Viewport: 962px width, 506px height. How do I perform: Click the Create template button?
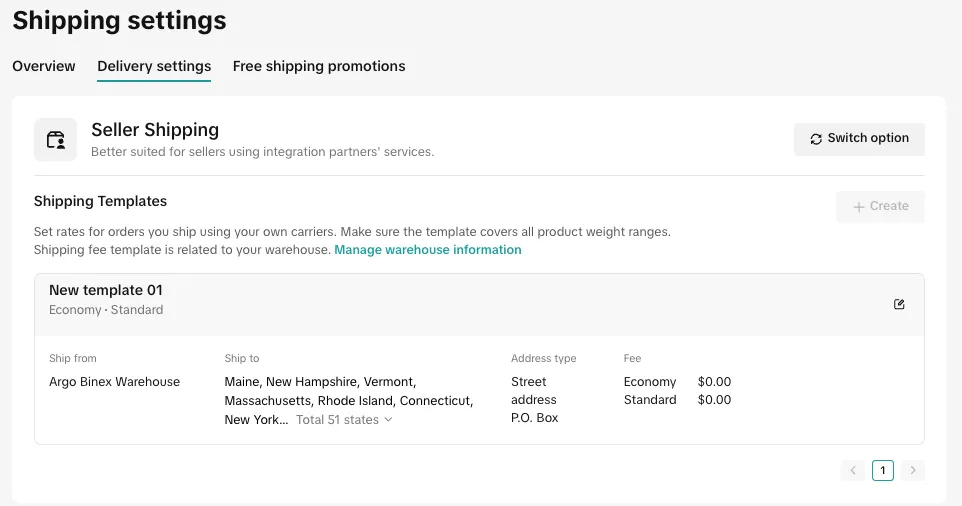(880, 206)
